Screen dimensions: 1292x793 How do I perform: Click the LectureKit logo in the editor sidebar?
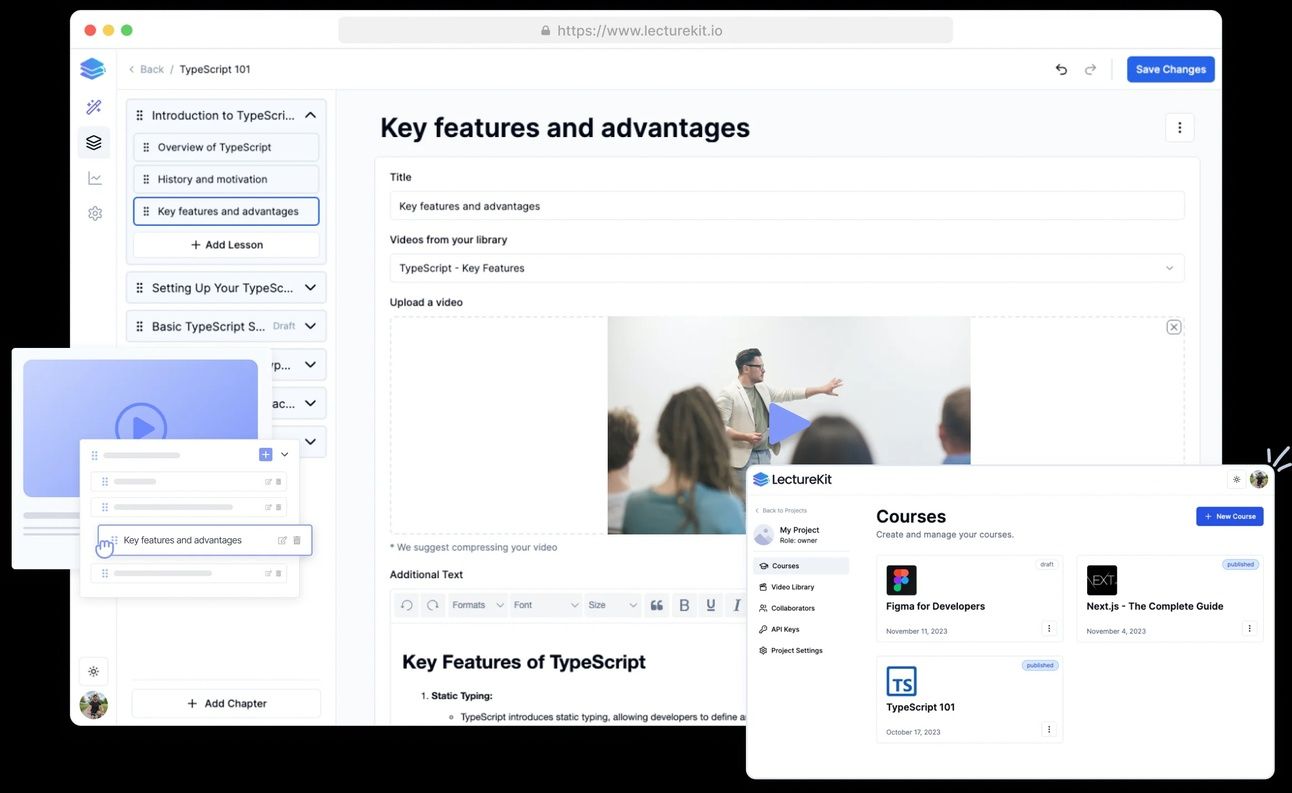[x=93, y=69]
